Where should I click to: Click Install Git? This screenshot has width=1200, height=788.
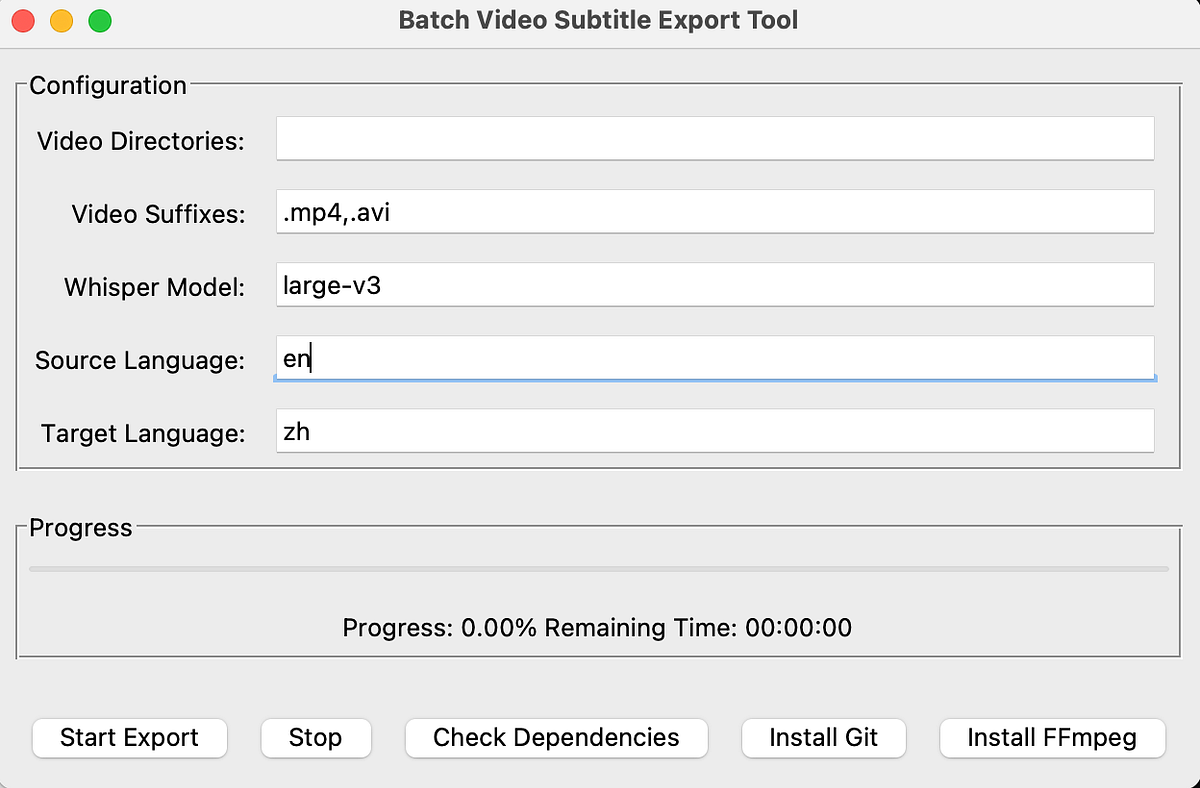(823, 738)
